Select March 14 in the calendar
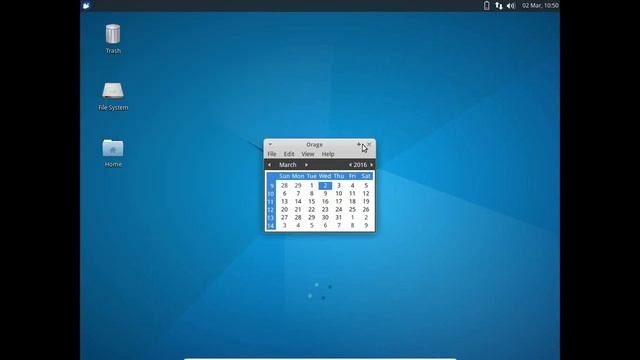The width and height of the screenshot is (640, 360). [x=298, y=201]
